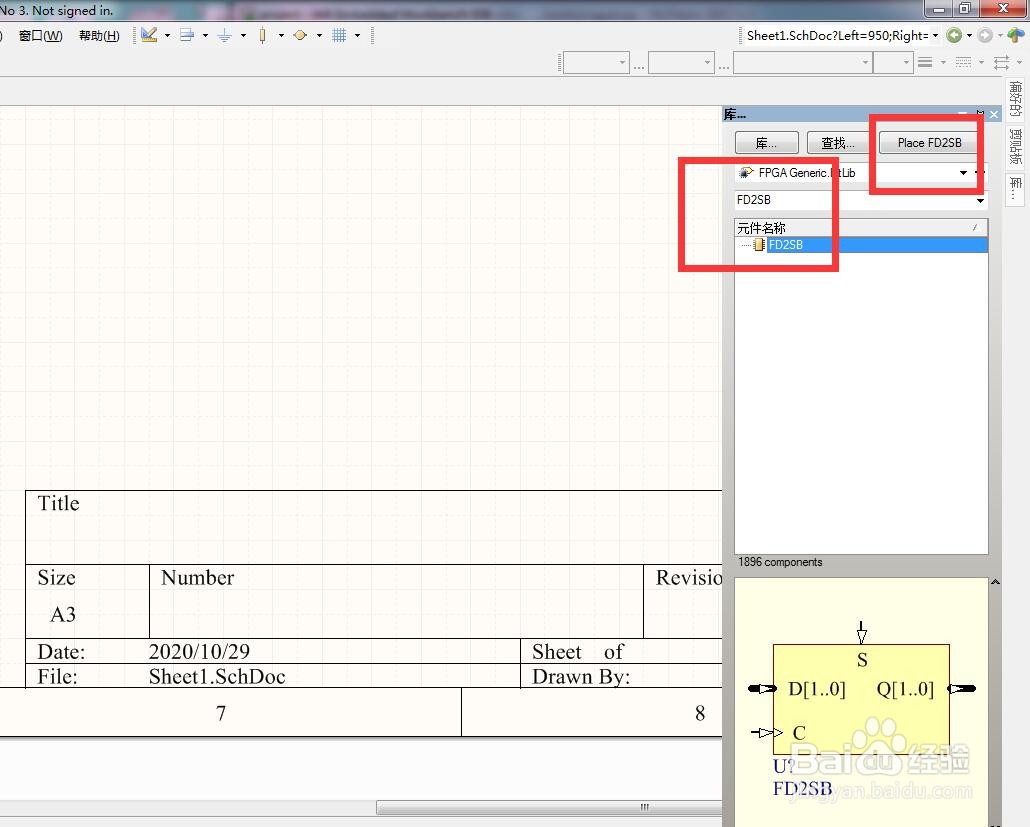Navigate back with green arrow
This screenshot has width=1030, height=827.
[954, 35]
